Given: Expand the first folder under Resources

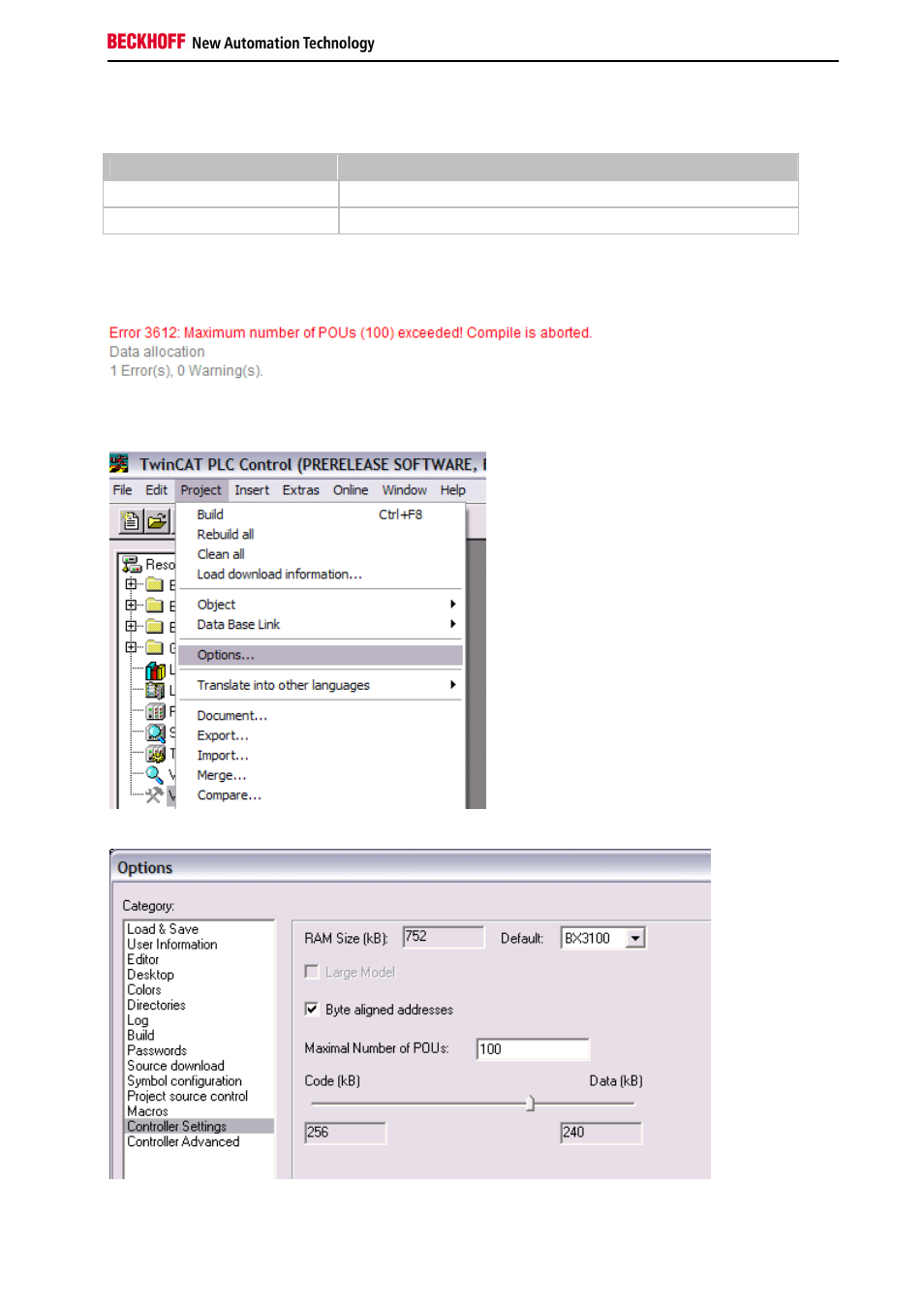Looking at the screenshot, I should pos(131,584).
